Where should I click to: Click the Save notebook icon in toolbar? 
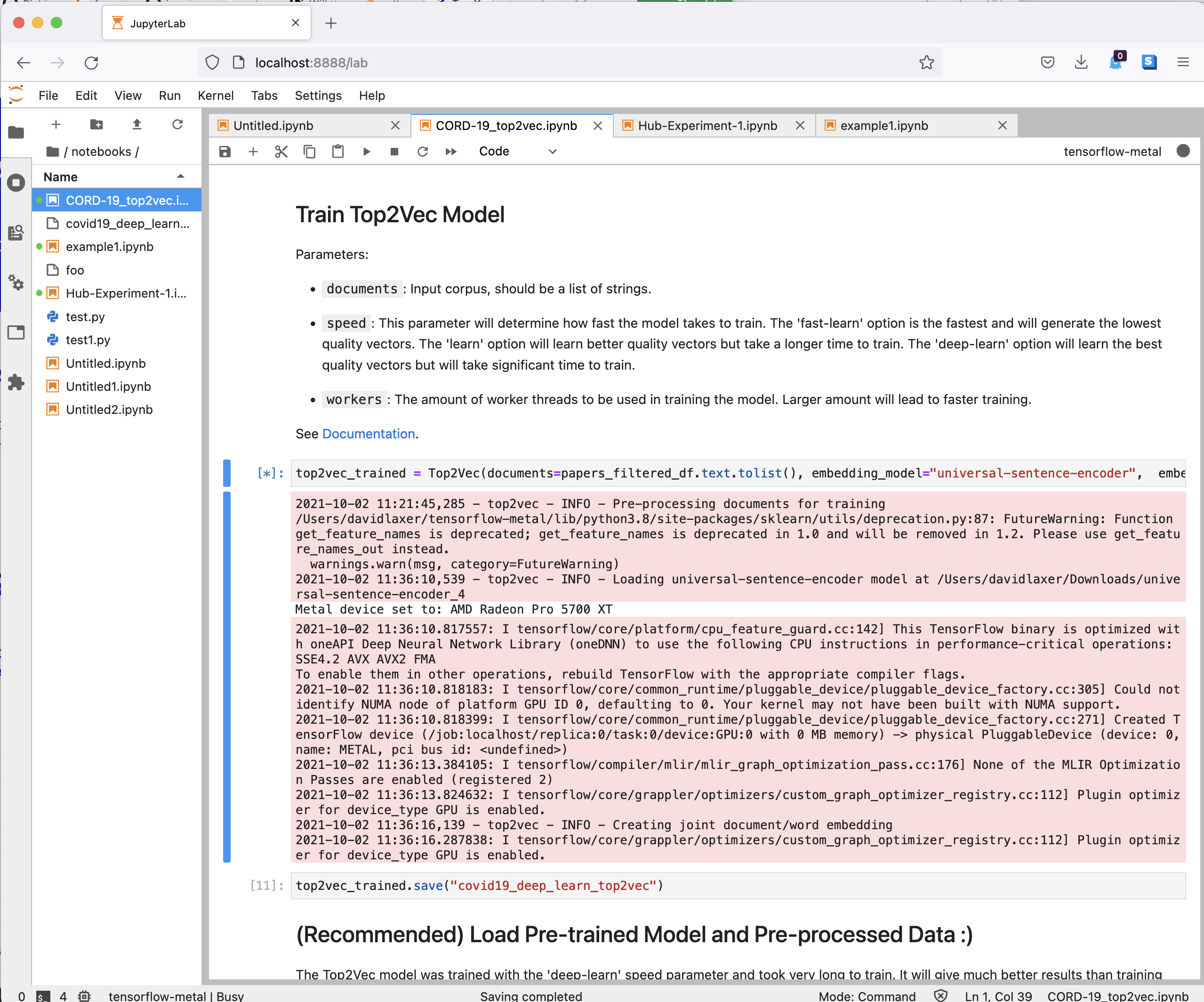point(225,152)
